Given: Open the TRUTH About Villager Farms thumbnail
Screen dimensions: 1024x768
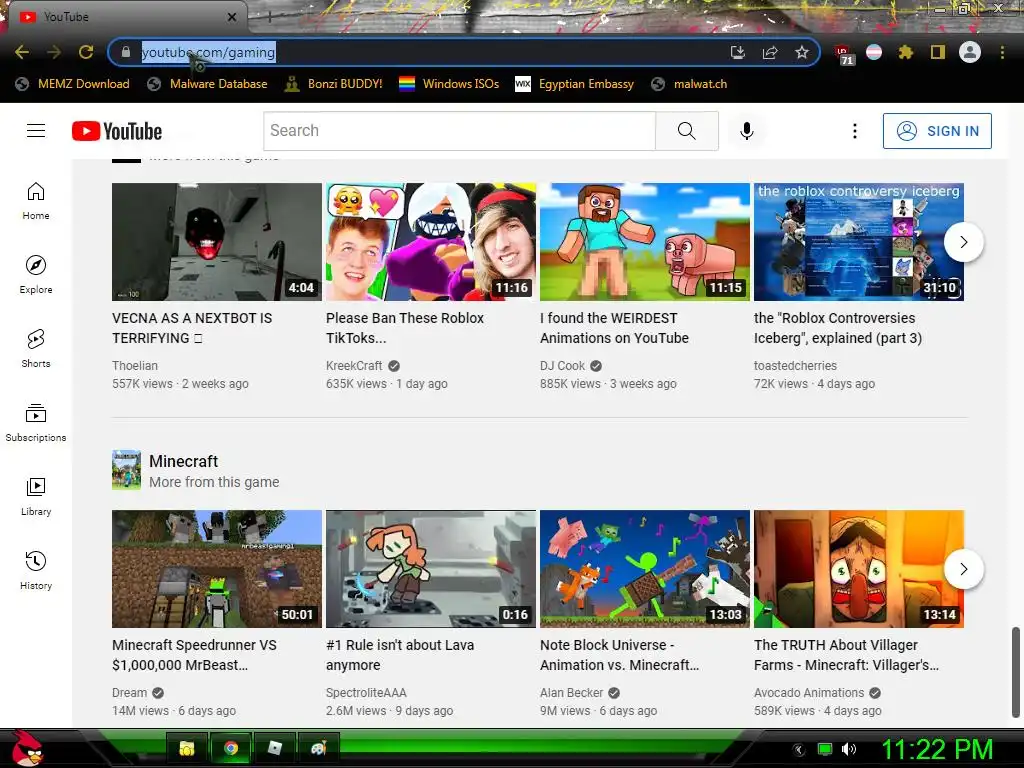Looking at the screenshot, I should 859,569.
